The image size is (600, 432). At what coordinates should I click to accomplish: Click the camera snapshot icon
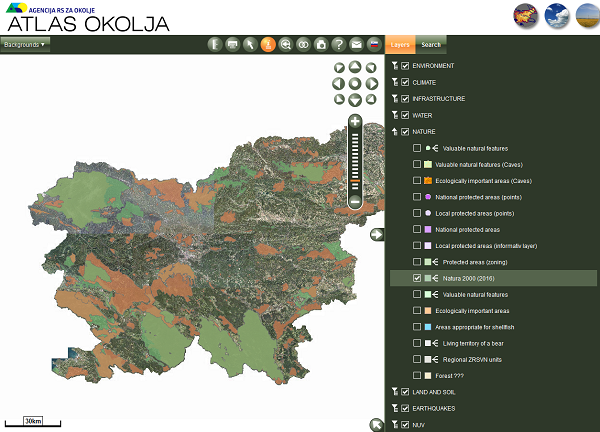pyautogui.click(x=321, y=44)
